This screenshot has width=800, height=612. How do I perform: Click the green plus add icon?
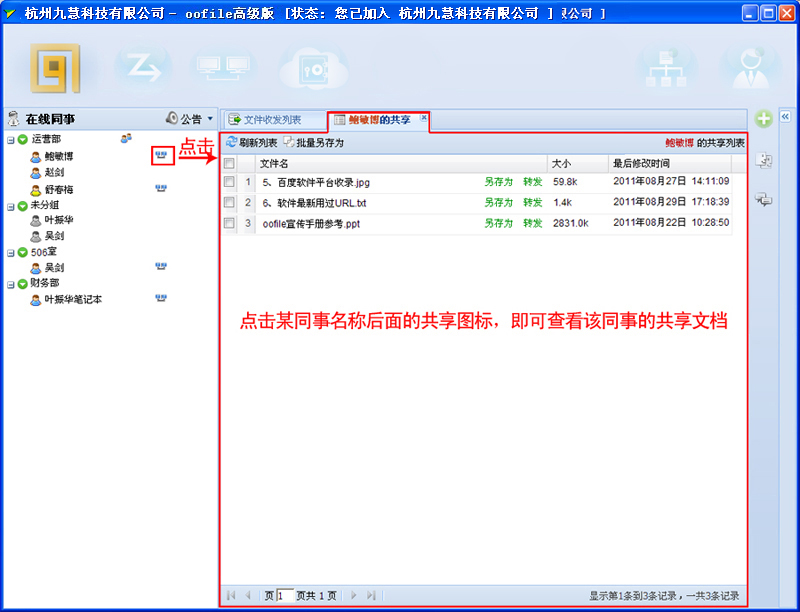tap(764, 119)
